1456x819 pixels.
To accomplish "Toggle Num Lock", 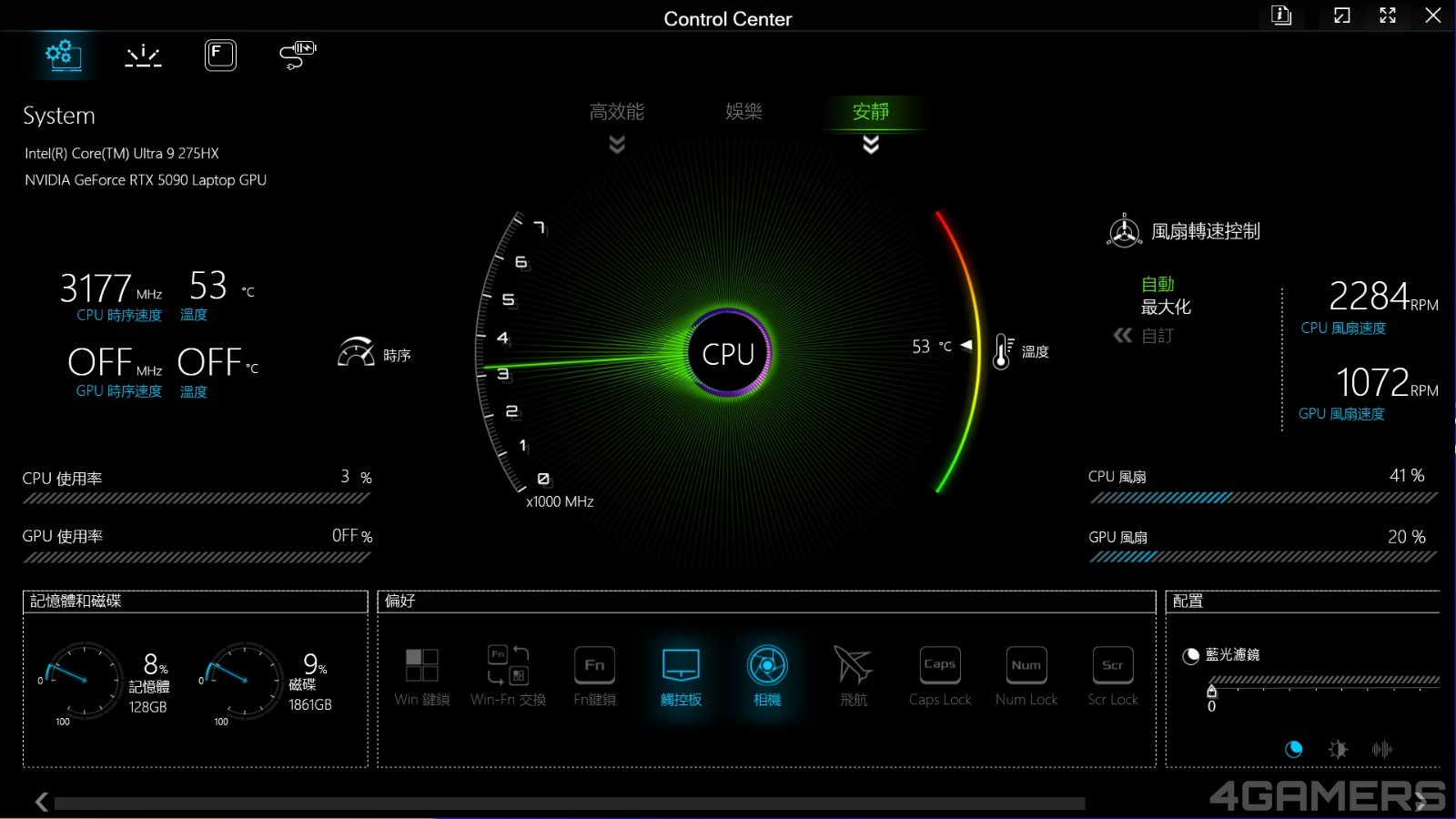I will point(1026,676).
